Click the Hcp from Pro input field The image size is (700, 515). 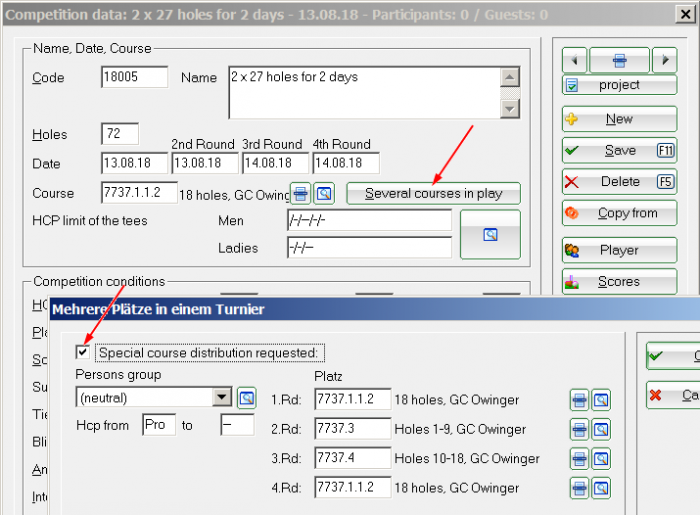pyautogui.click(x=159, y=424)
